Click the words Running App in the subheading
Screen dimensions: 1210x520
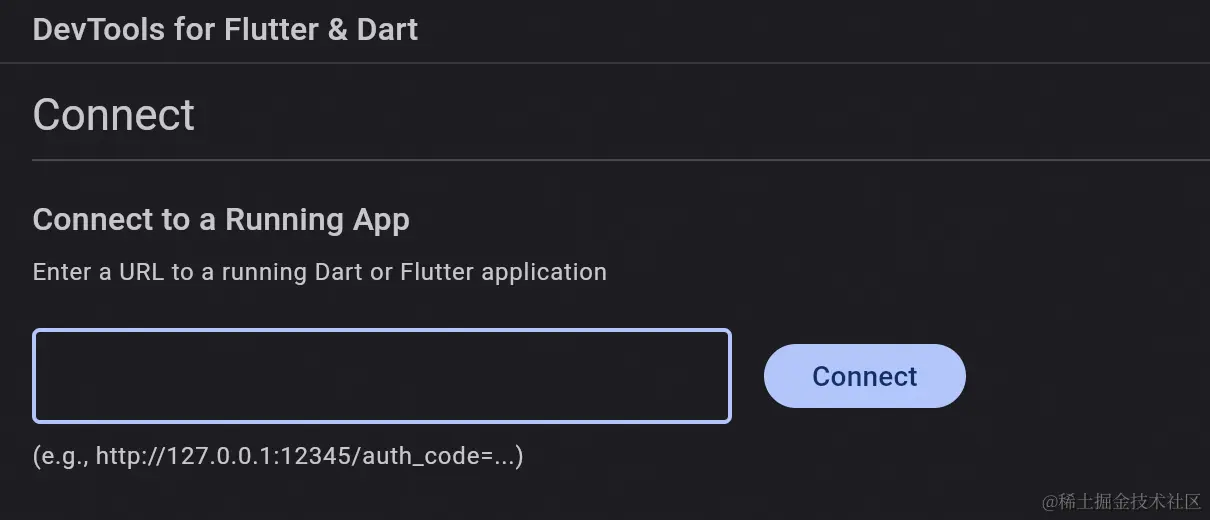pos(317,220)
